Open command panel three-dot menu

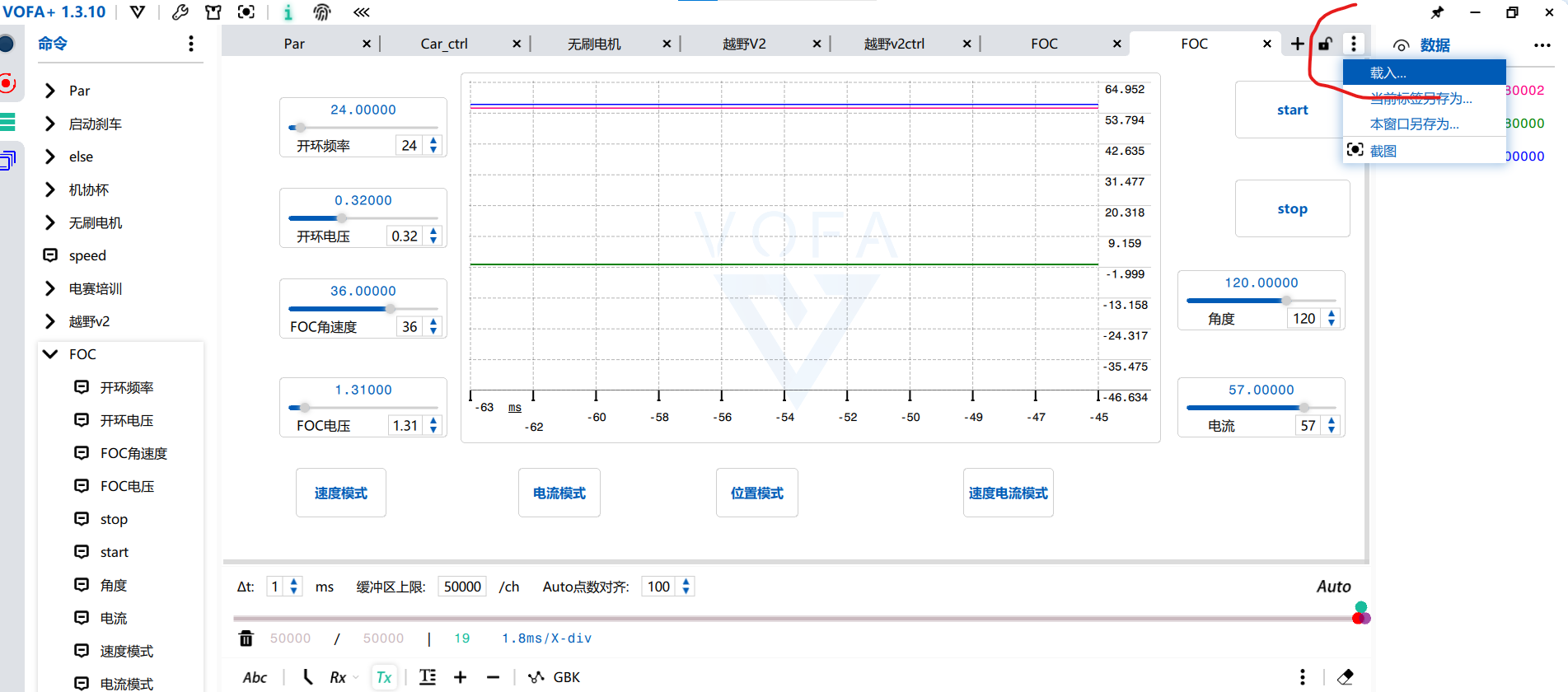[x=191, y=44]
